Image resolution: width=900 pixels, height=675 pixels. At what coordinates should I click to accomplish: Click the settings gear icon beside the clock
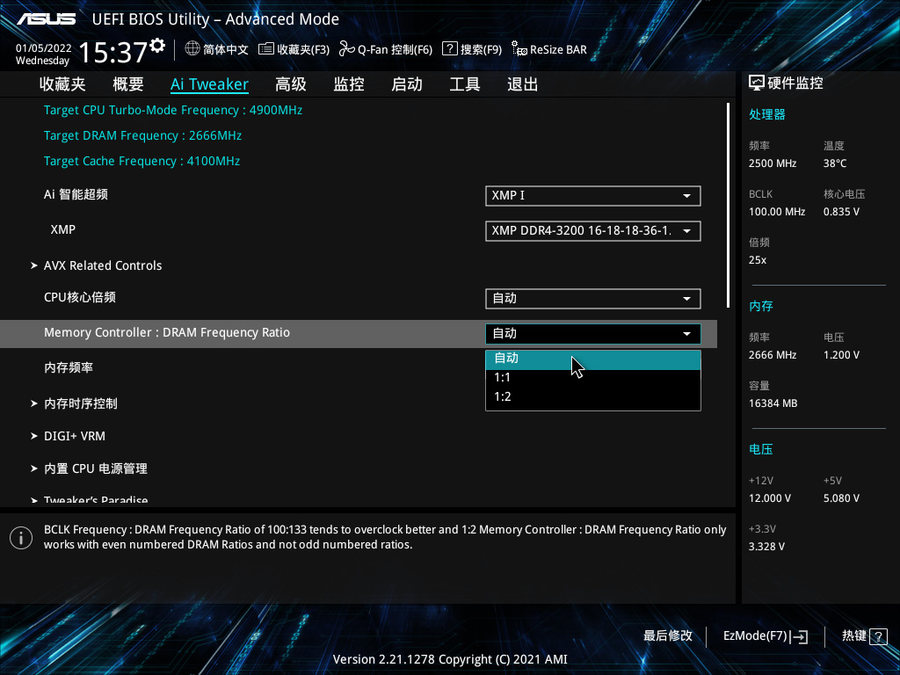156,46
